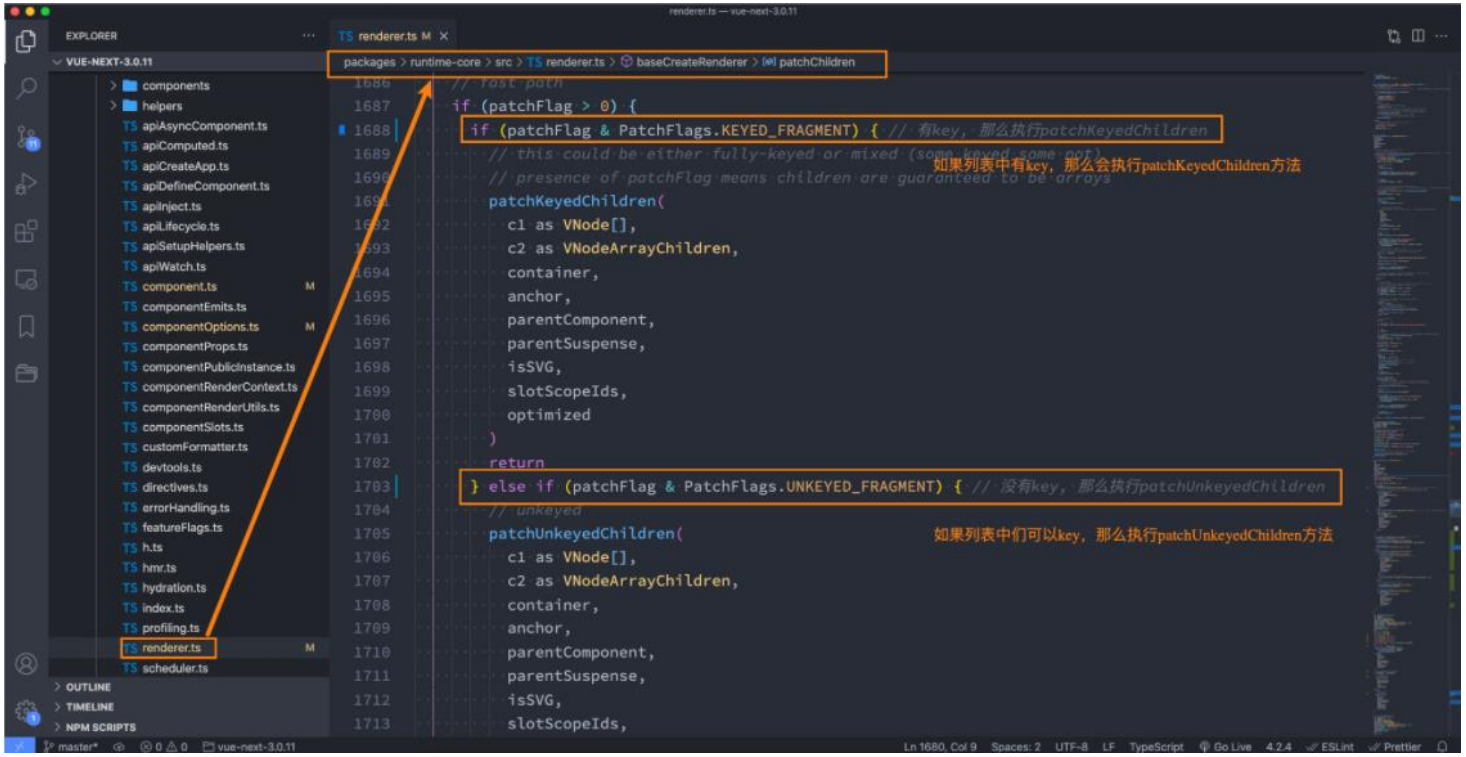Click the split editor icon
The image size is (1466, 757).
[1417, 36]
